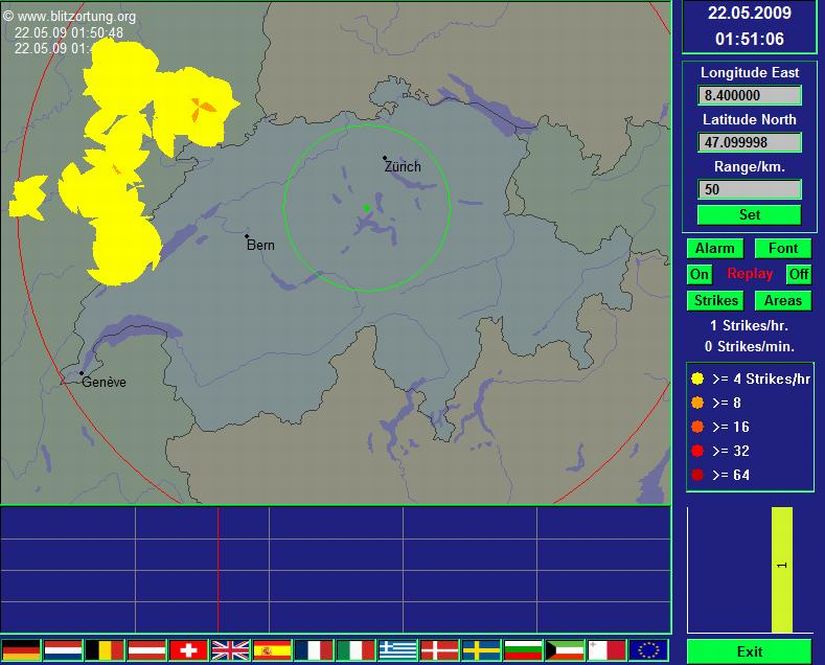Click the Swedish flag icon
825x665 pixels.
point(481,650)
